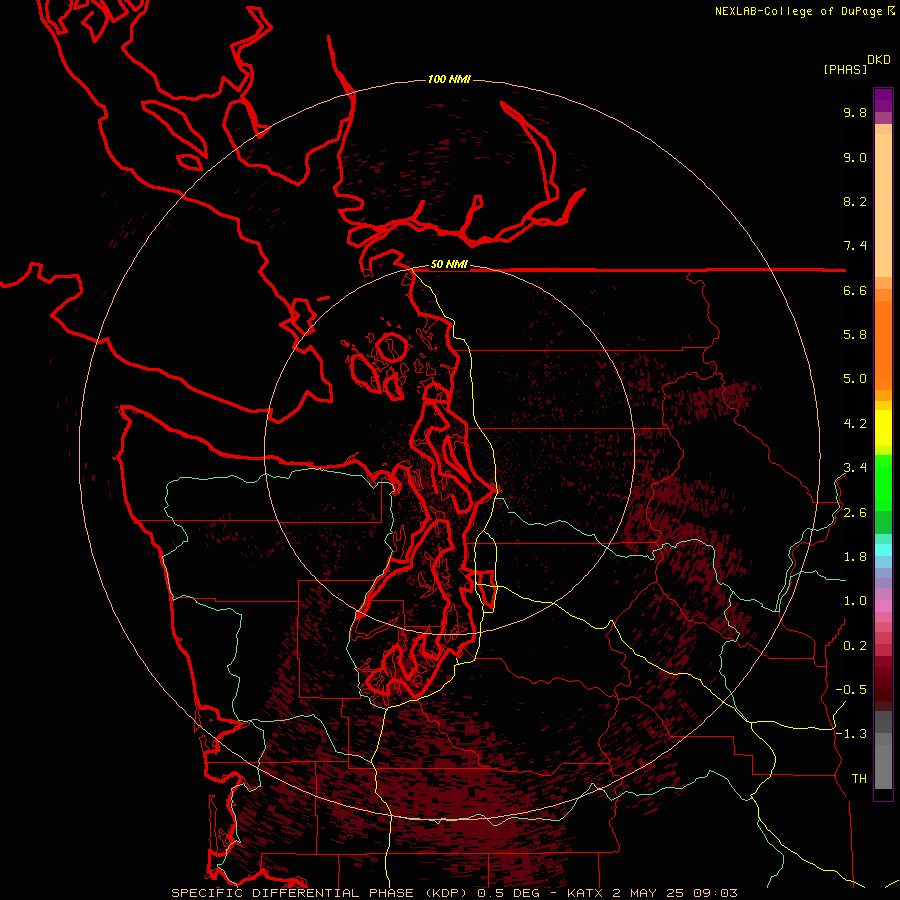
Task: Select the 7.4 legend value
Action: [855, 246]
